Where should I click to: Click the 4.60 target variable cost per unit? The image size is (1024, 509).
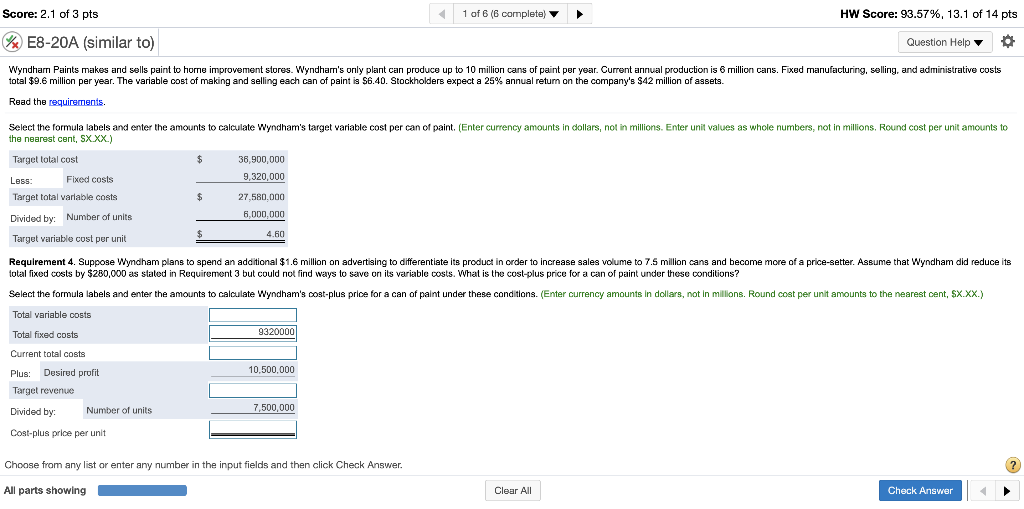[276, 234]
